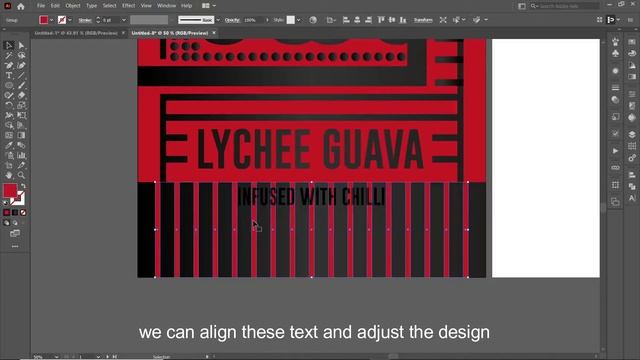This screenshot has width=640, height=360.
Task: Click Horizontal Align Center button
Action: pyautogui.click(x=357, y=20)
